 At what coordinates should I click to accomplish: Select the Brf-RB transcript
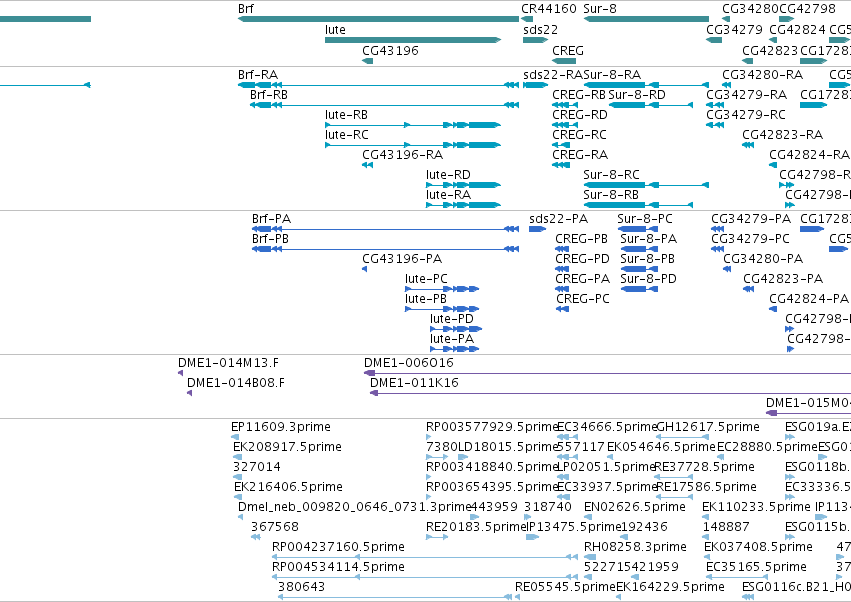click(x=384, y=105)
